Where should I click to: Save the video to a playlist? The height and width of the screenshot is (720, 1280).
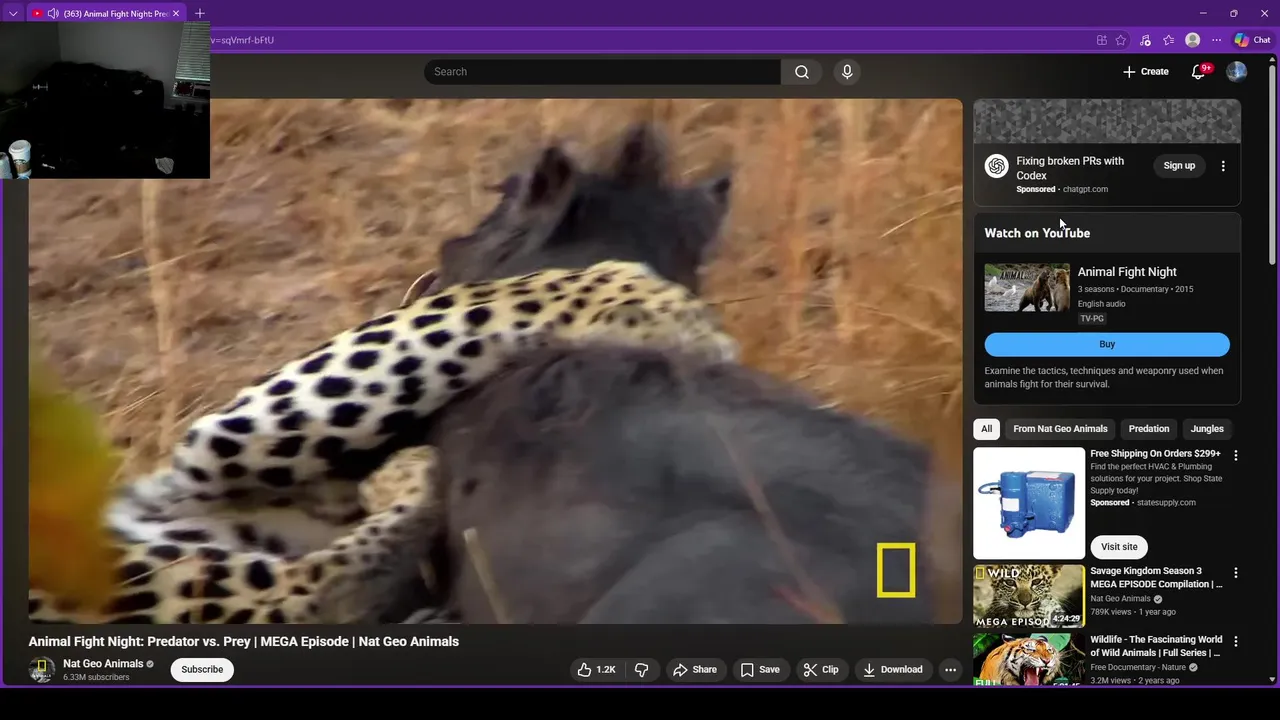(759, 670)
